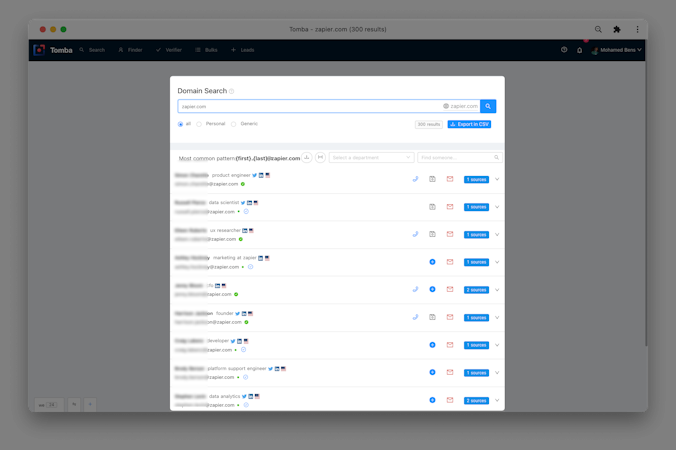This screenshot has height=450, width=676.
Task: Click the mail icon in data scientist row
Action: [x=450, y=207]
